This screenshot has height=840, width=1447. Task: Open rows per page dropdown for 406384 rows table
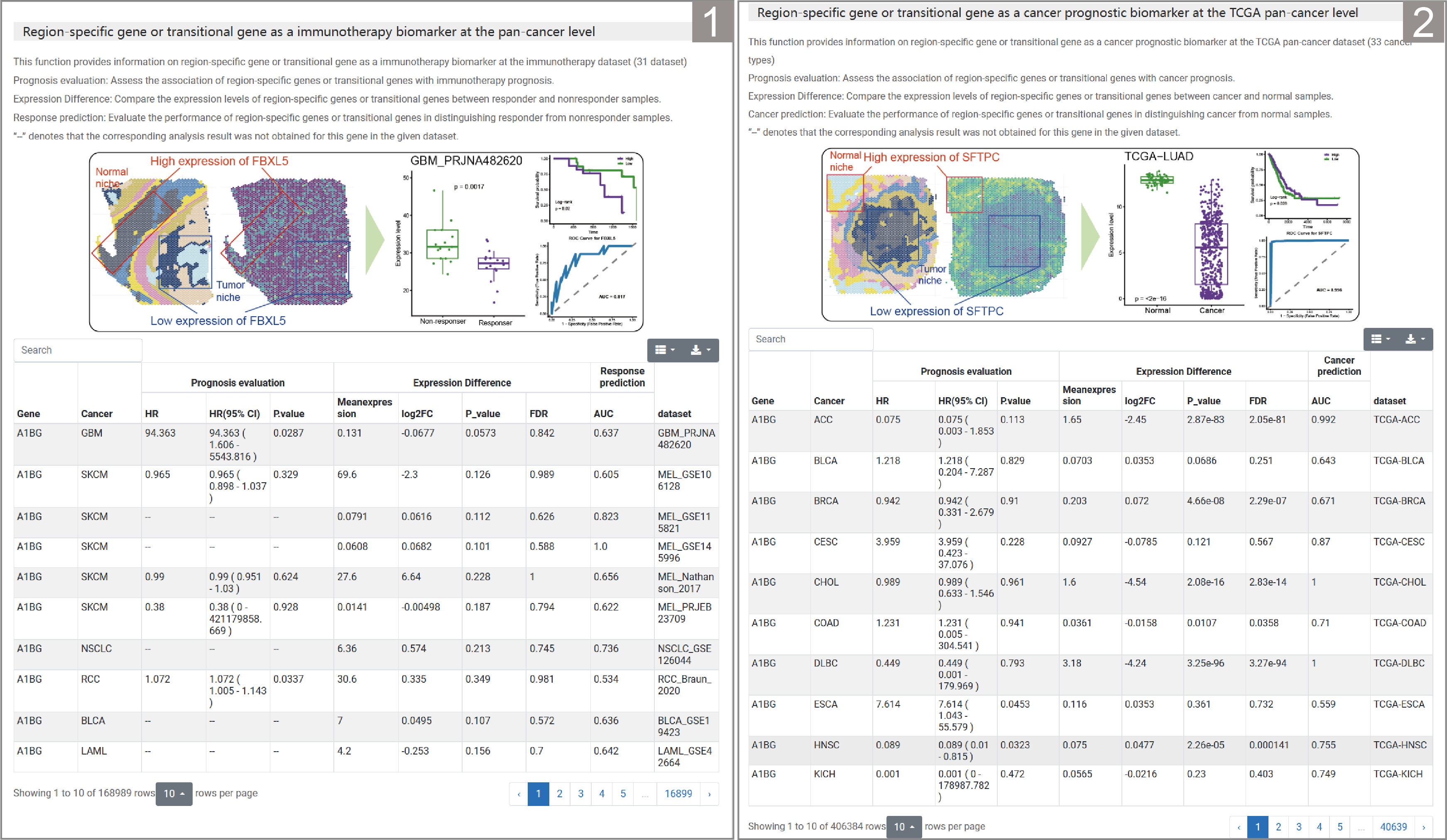click(x=904, y=827)
